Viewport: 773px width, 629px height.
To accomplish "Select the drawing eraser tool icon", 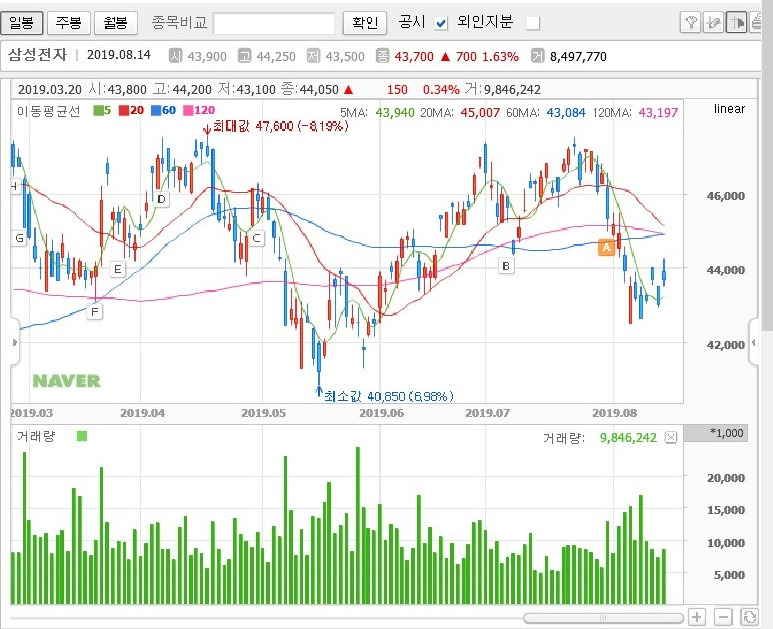I will (x=713, y=22).
